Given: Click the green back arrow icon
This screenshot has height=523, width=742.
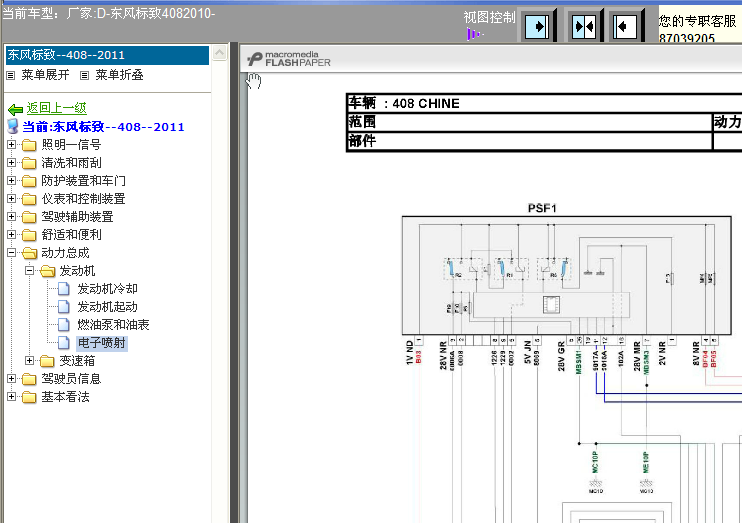Looking at the screenshot, I should coord(15,109).
